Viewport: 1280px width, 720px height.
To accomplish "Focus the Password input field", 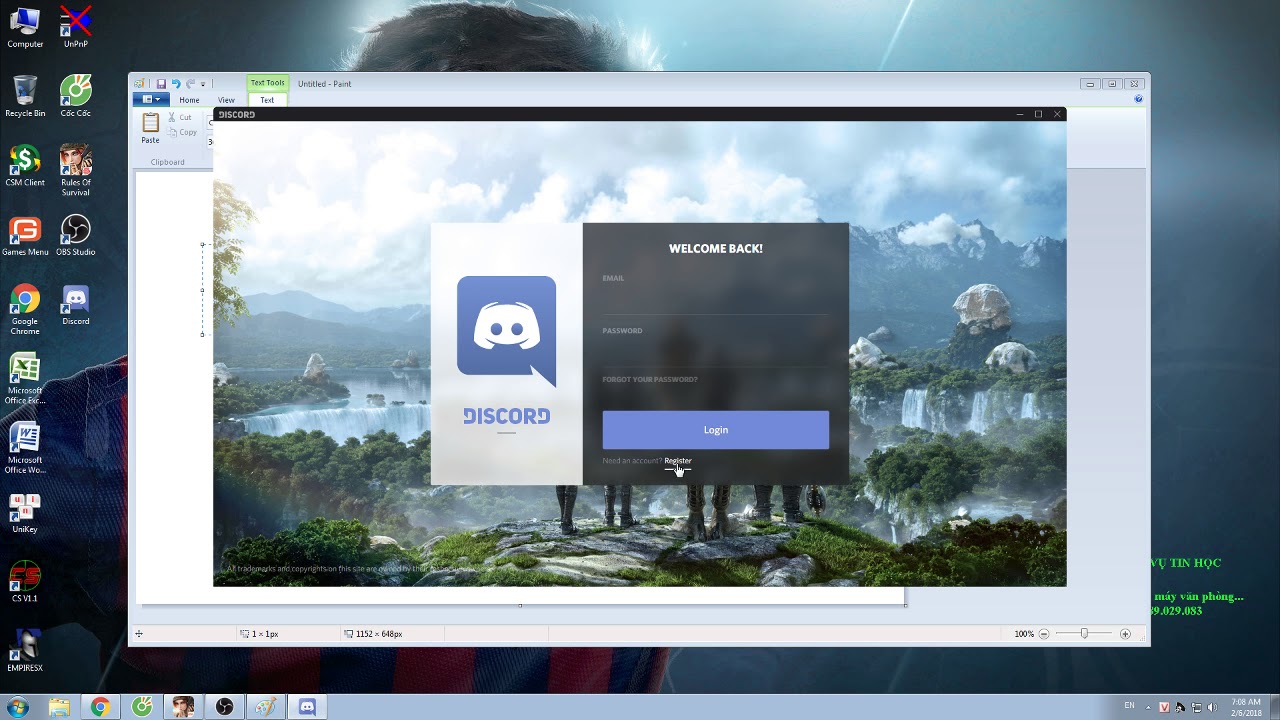I will [715, 352].
